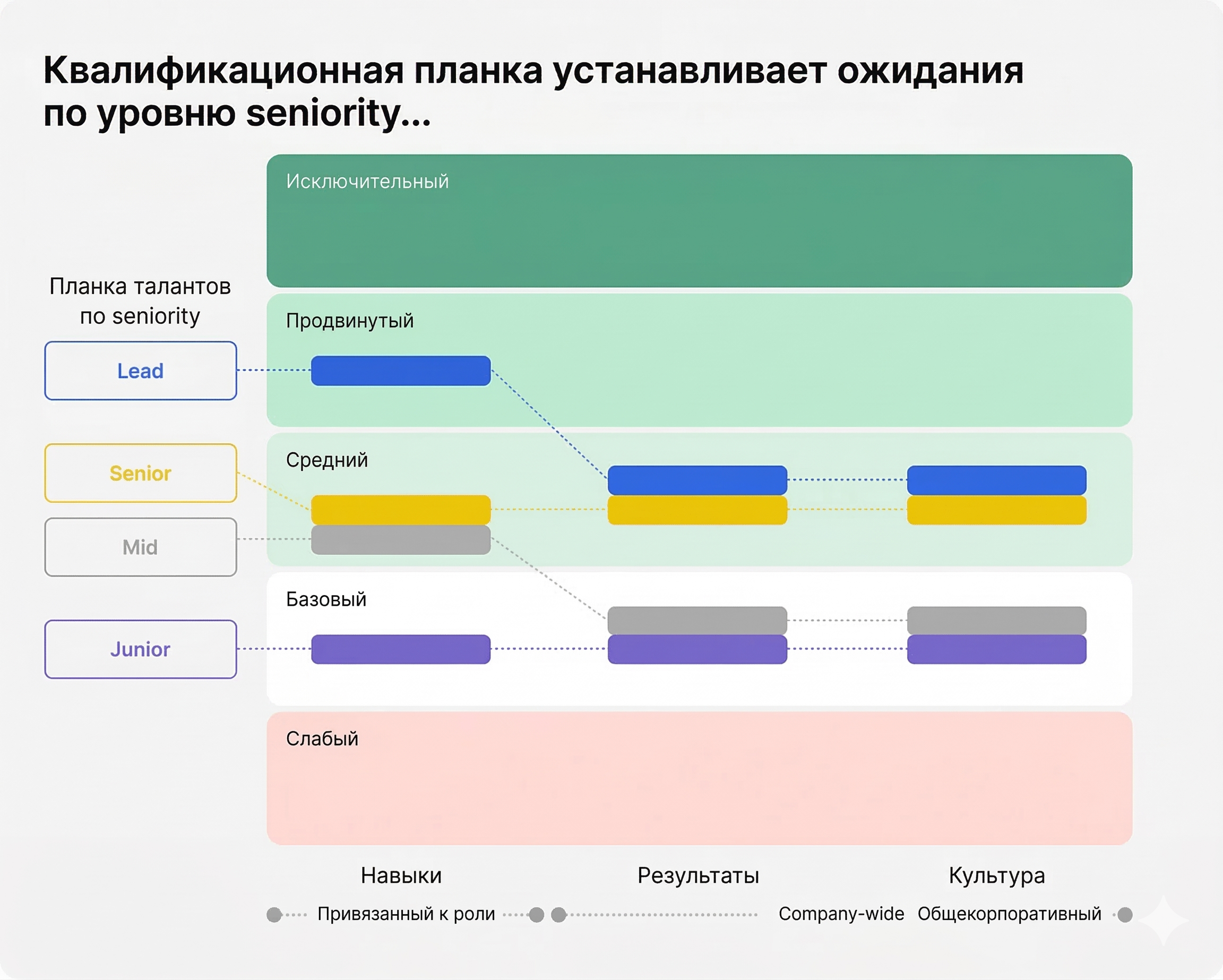Click the Исключительный band label

coord(367,181)
